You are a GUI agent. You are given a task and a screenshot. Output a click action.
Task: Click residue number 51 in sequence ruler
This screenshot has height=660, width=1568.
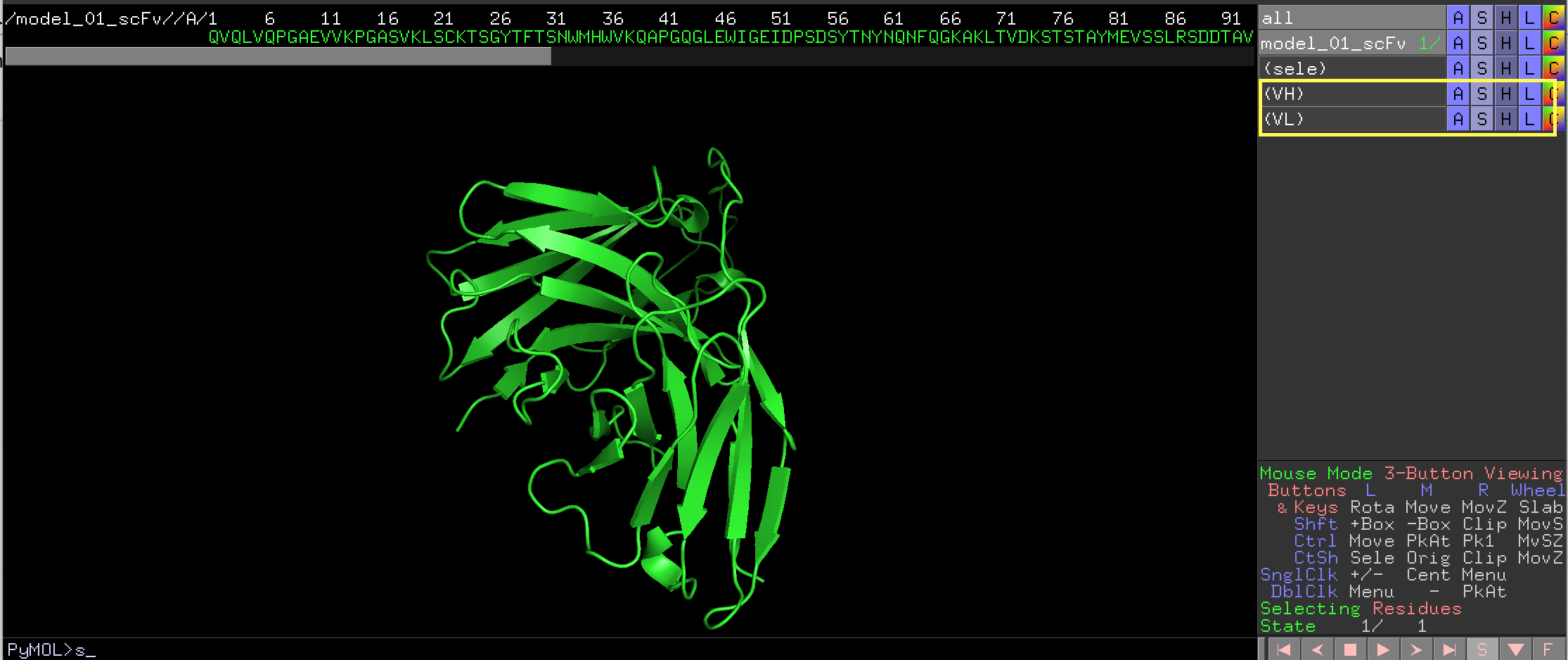coord(780,18)
